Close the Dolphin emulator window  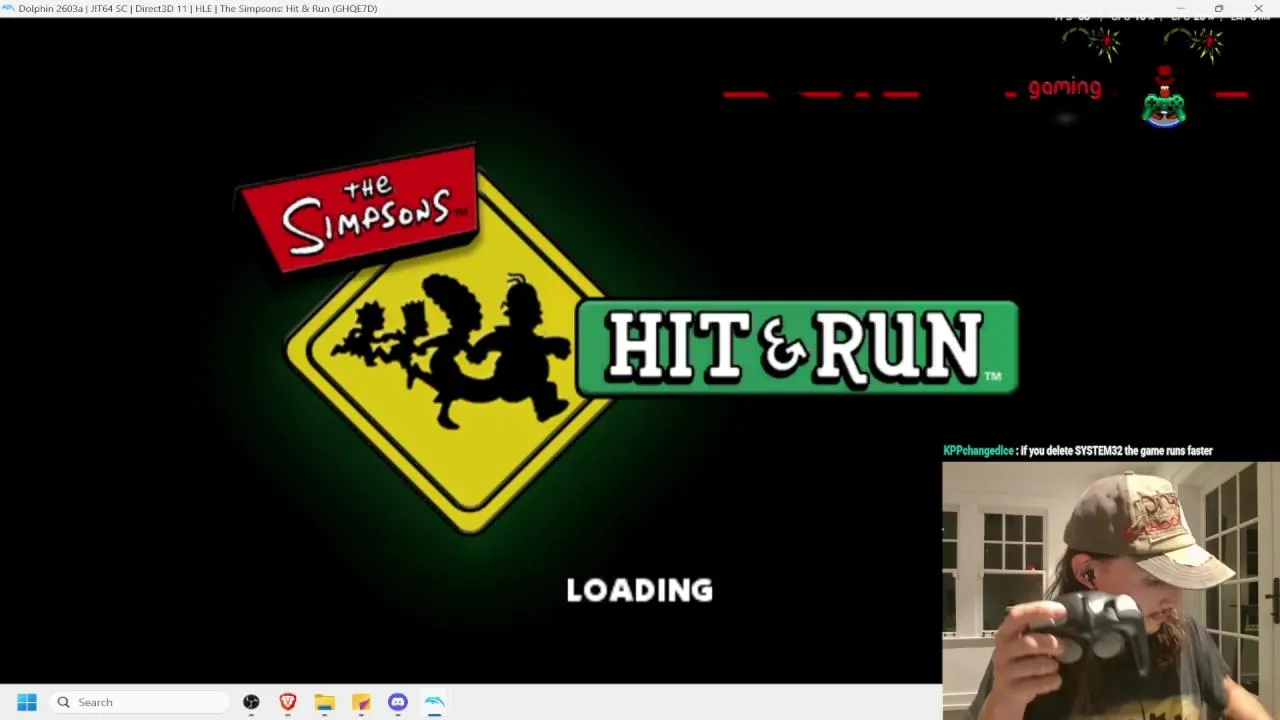pos(1258,8)
